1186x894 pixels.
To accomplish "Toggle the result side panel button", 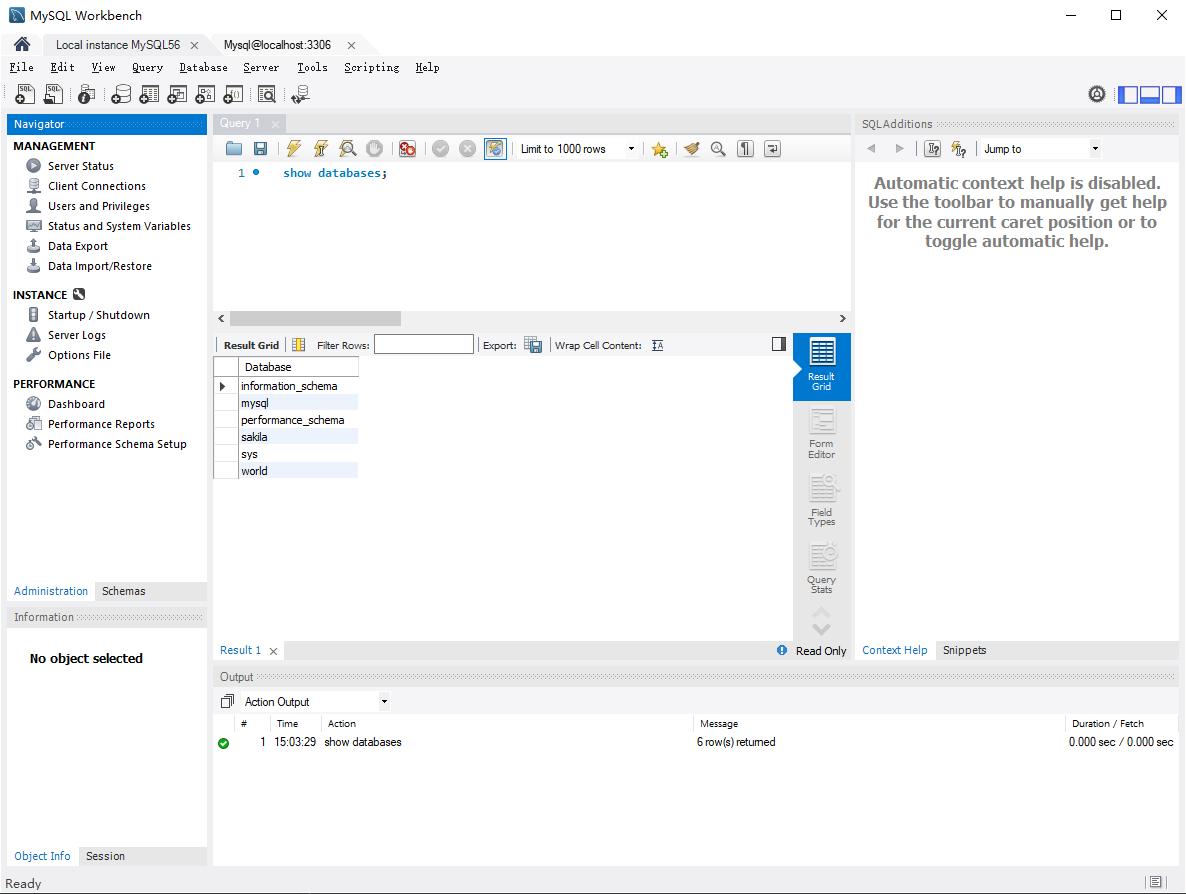I will (779, 344).
